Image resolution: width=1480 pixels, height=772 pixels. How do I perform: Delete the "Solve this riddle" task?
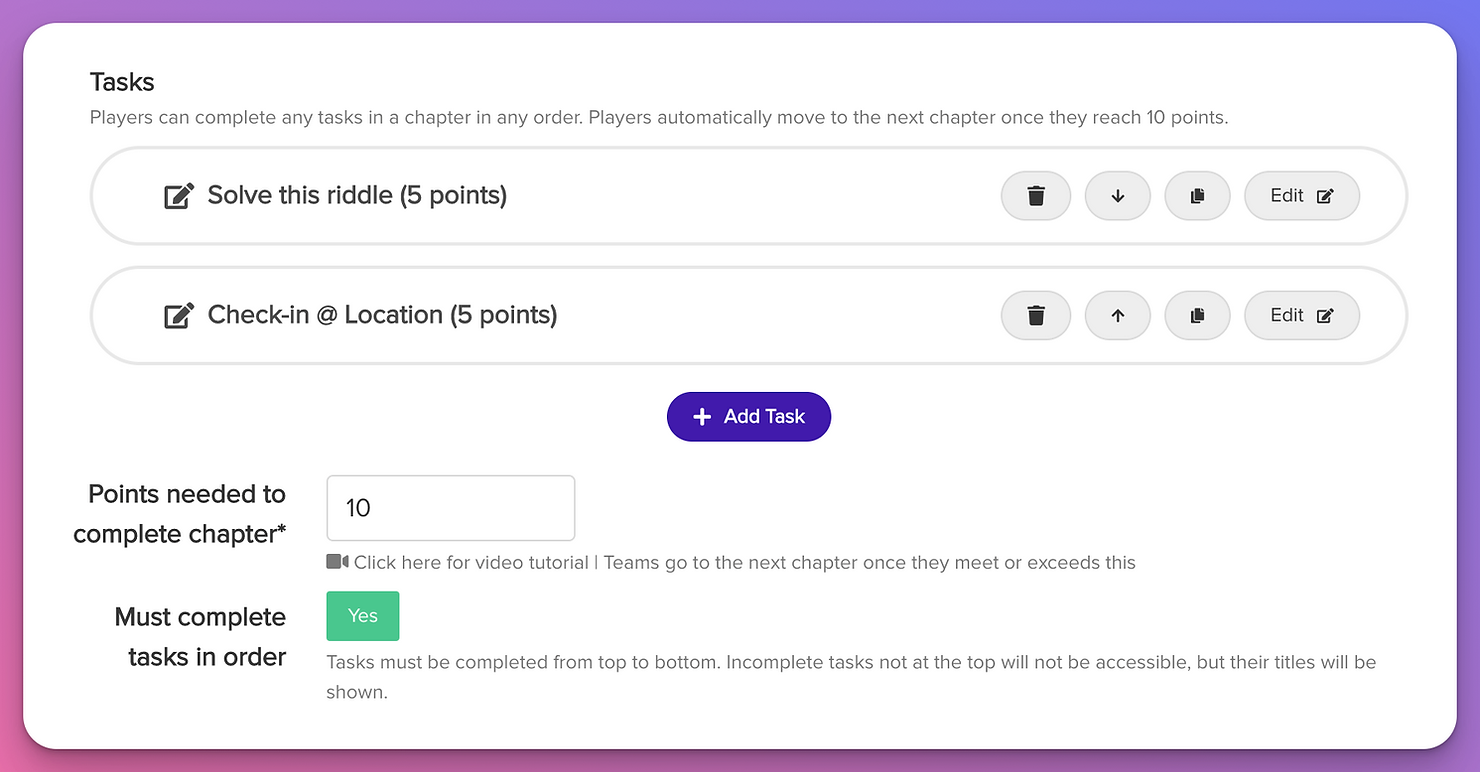pyautogui.click(x=1035, y=195)
